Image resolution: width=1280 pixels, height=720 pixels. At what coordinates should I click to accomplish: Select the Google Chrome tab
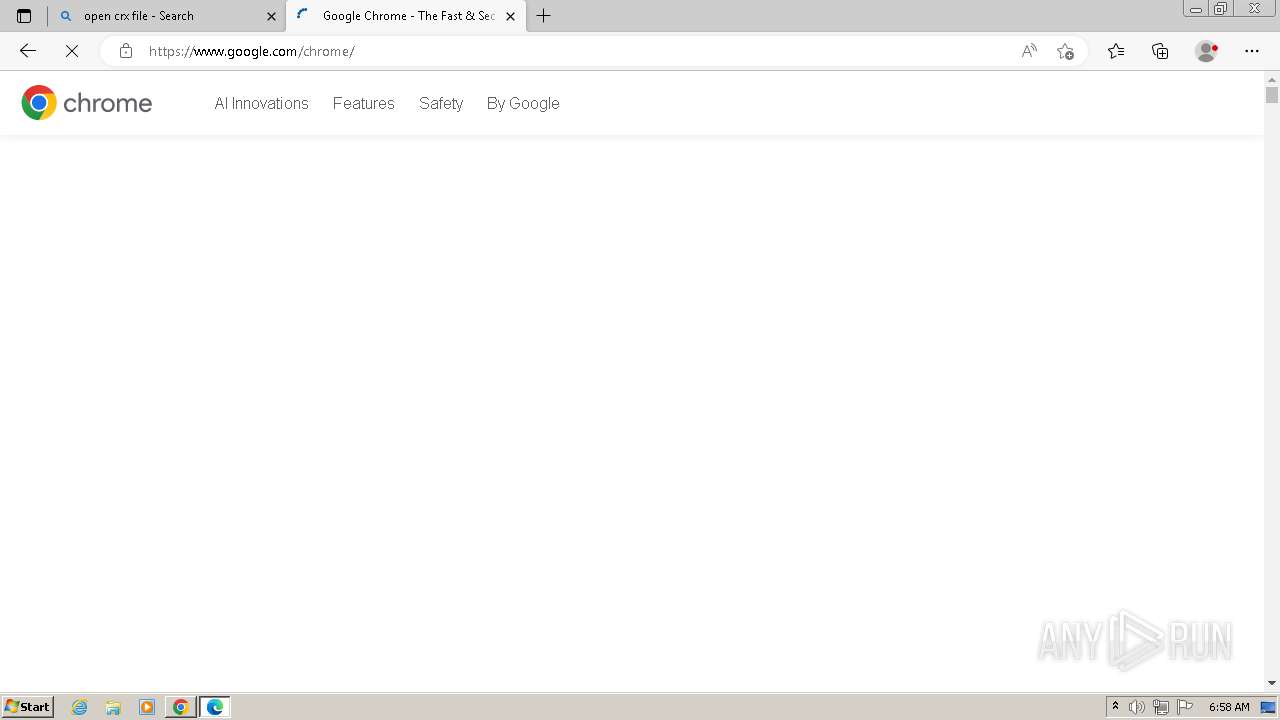[406, 16]
